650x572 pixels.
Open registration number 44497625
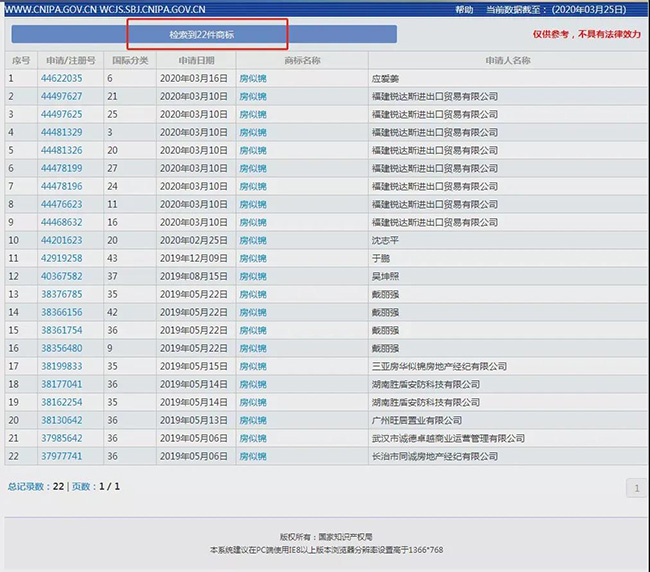coord(61,114)
